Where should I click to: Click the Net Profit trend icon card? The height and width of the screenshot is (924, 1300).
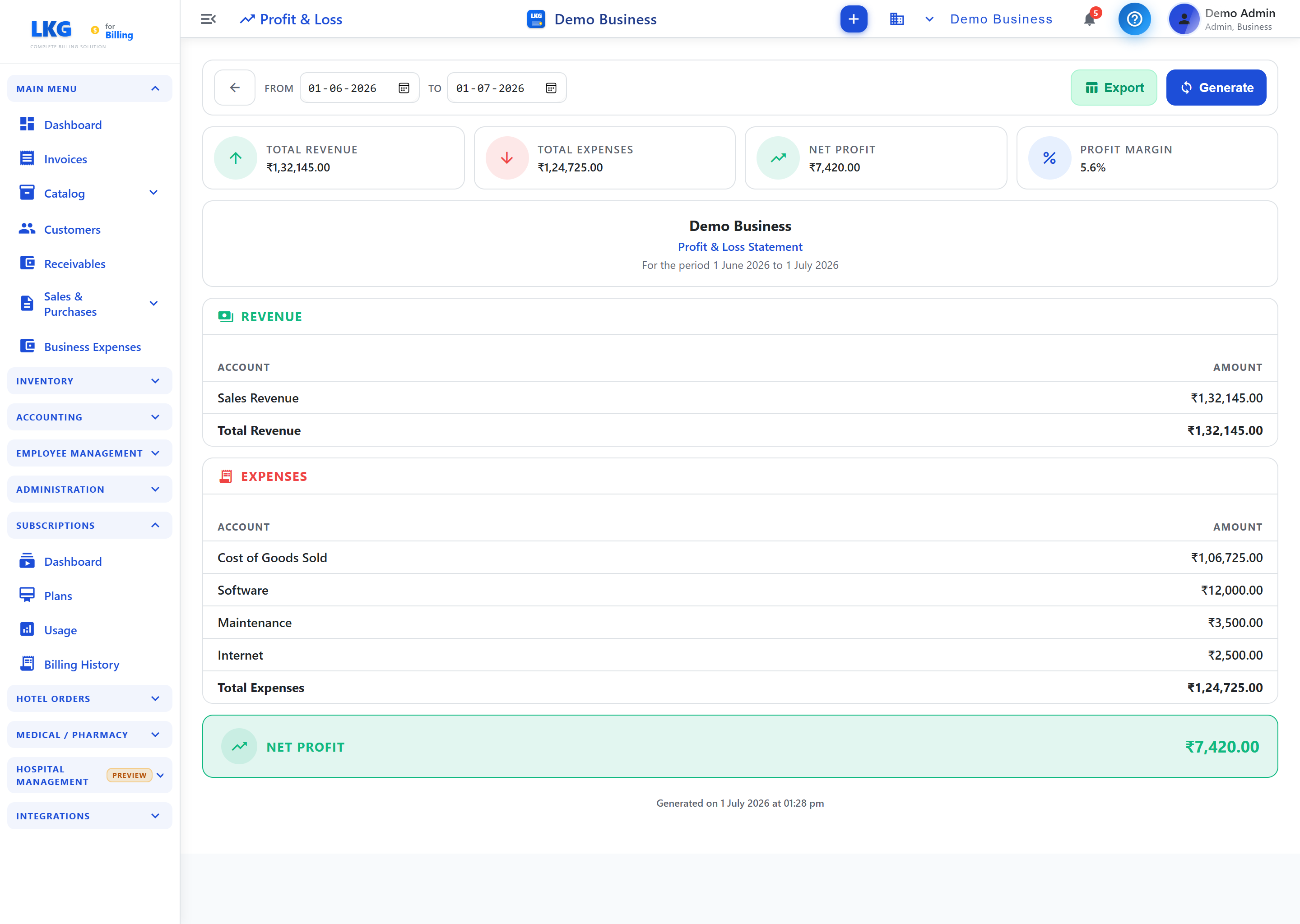(x=778, y=158)
